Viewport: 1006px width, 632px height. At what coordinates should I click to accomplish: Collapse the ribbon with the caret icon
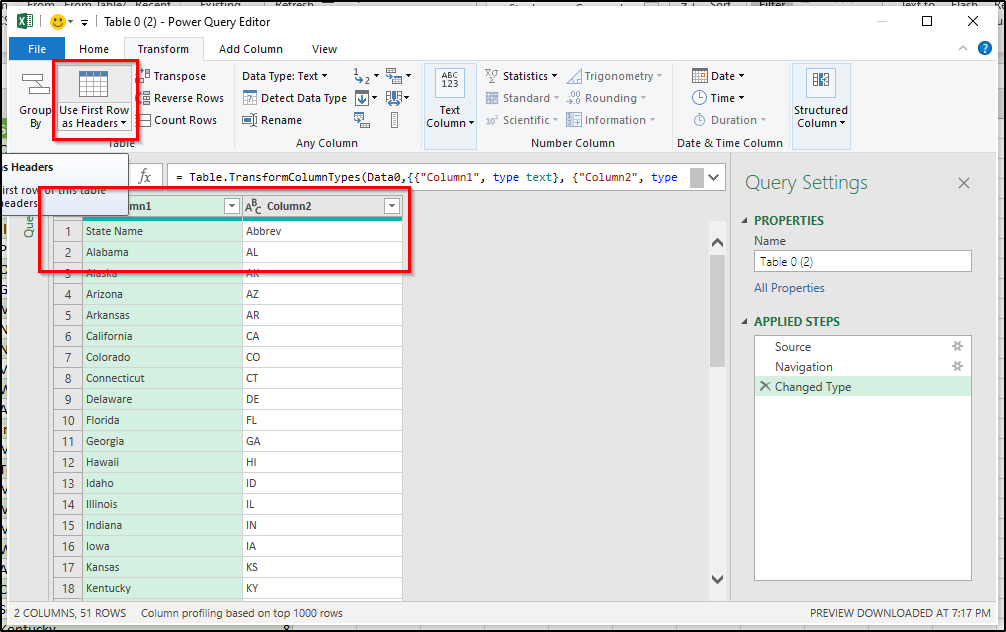[962, 48]
